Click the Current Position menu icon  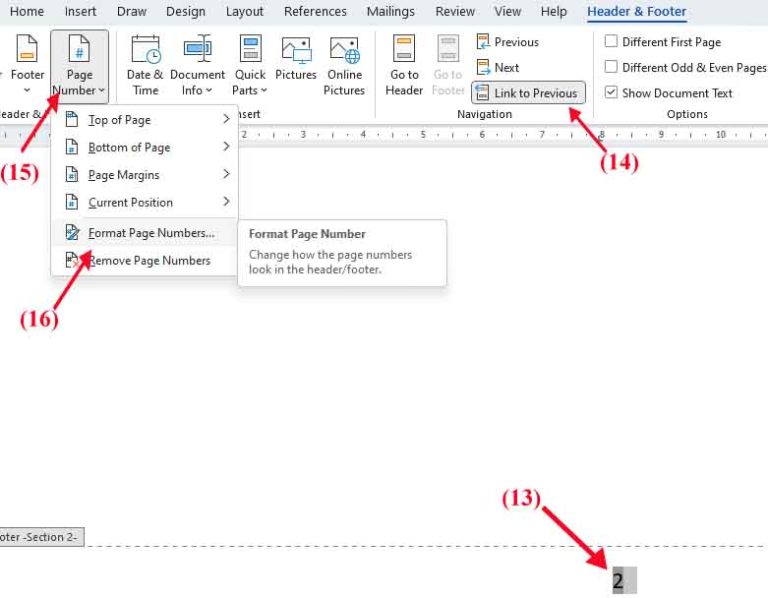click(72, 202)
